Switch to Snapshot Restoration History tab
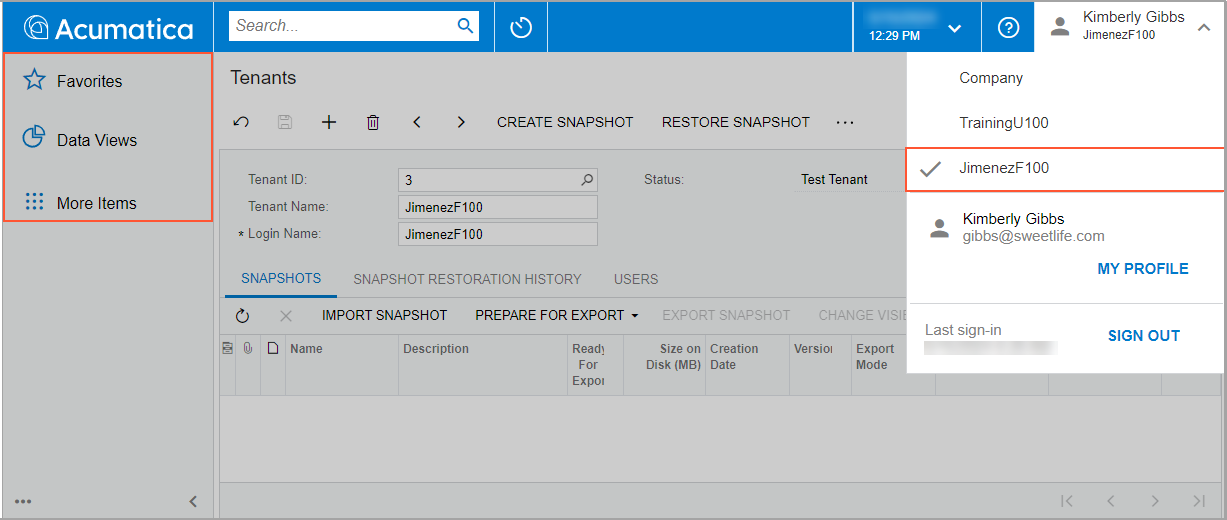1227x520 pixels. (467, 279)
